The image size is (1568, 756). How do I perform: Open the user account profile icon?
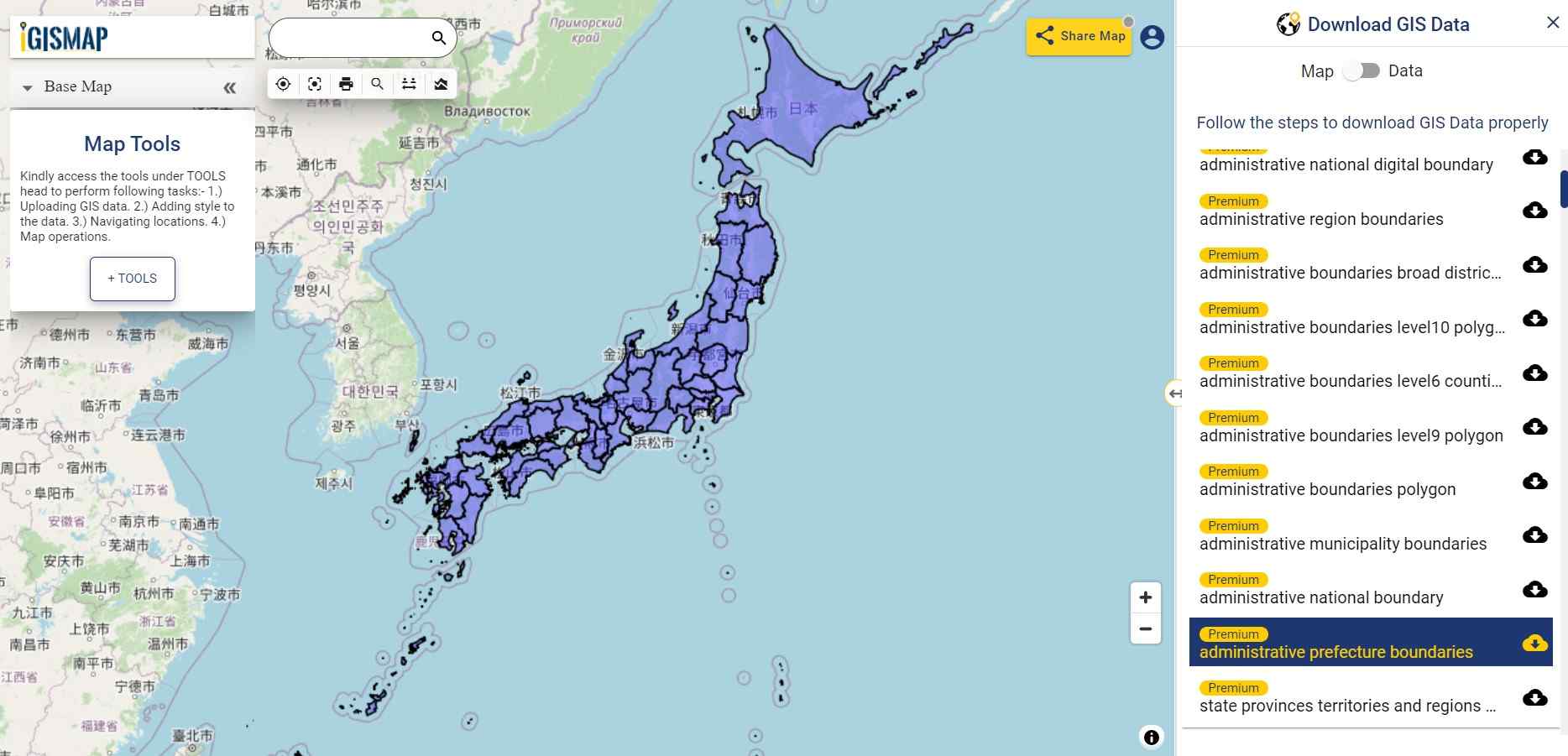point(1152,37)
